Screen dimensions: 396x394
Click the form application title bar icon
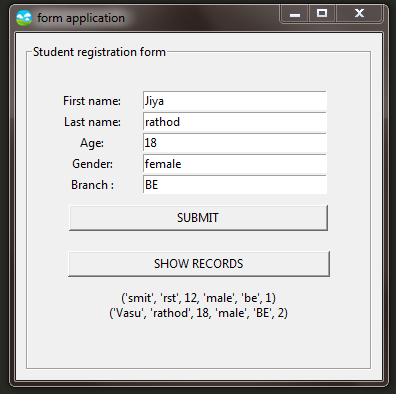pos(24,18)
